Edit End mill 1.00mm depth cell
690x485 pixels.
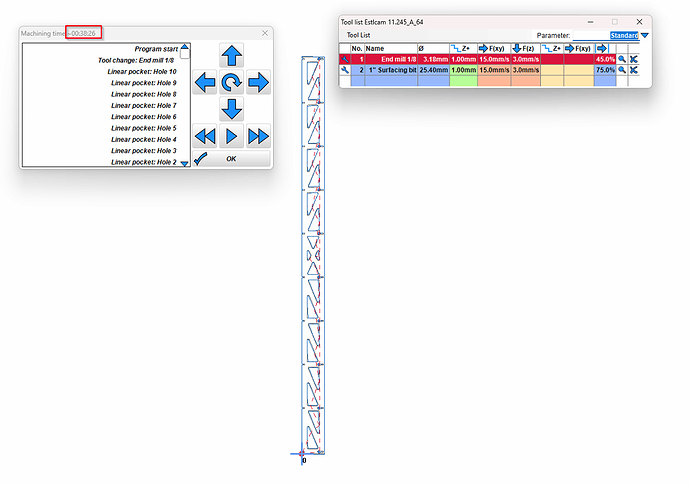pos(463,59)
